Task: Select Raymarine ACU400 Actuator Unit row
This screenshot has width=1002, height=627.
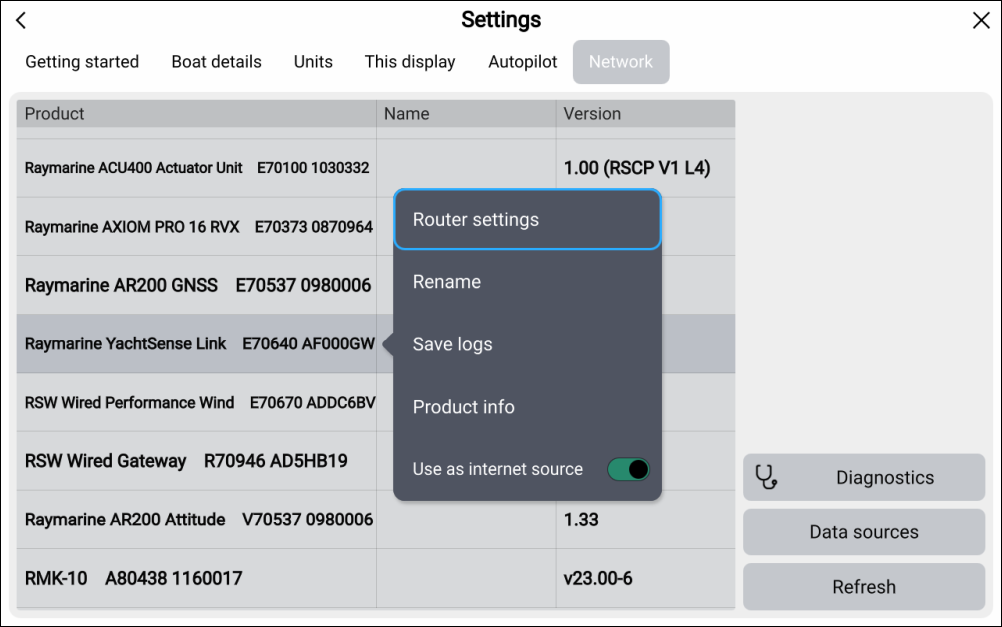Action: (197, 168)
